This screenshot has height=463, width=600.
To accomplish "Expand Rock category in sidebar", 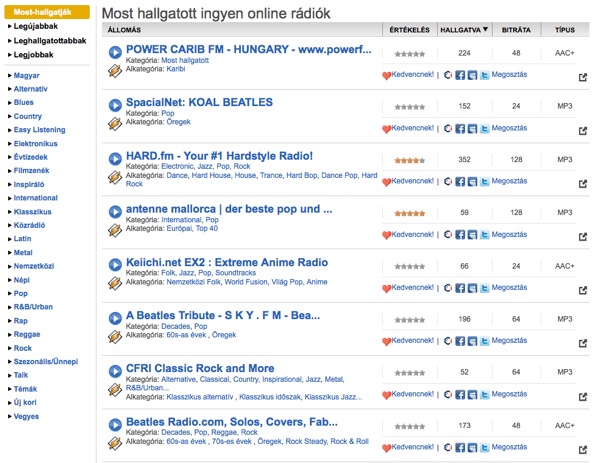I will [x=23, y=348].
